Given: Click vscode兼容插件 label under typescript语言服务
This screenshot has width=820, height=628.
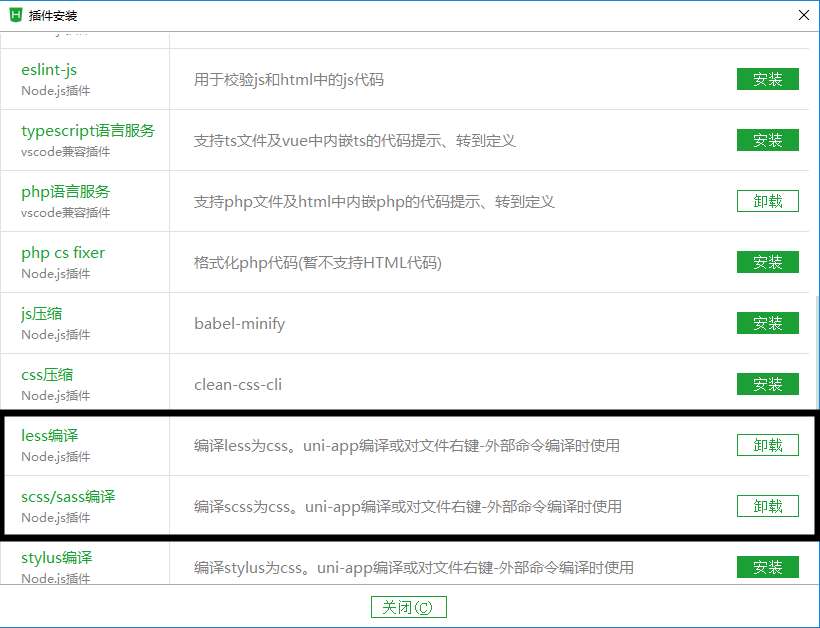Looking at the screenshot, I should coord(65,152).
